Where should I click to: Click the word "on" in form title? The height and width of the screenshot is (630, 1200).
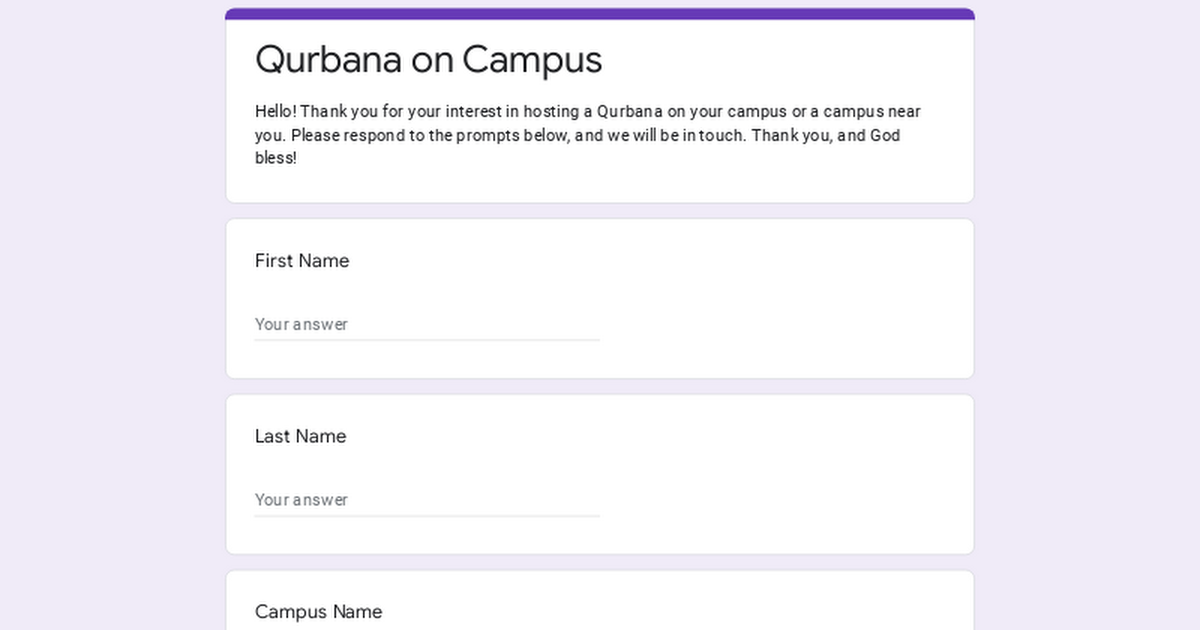pyautogui.click(x=432, y=60)
